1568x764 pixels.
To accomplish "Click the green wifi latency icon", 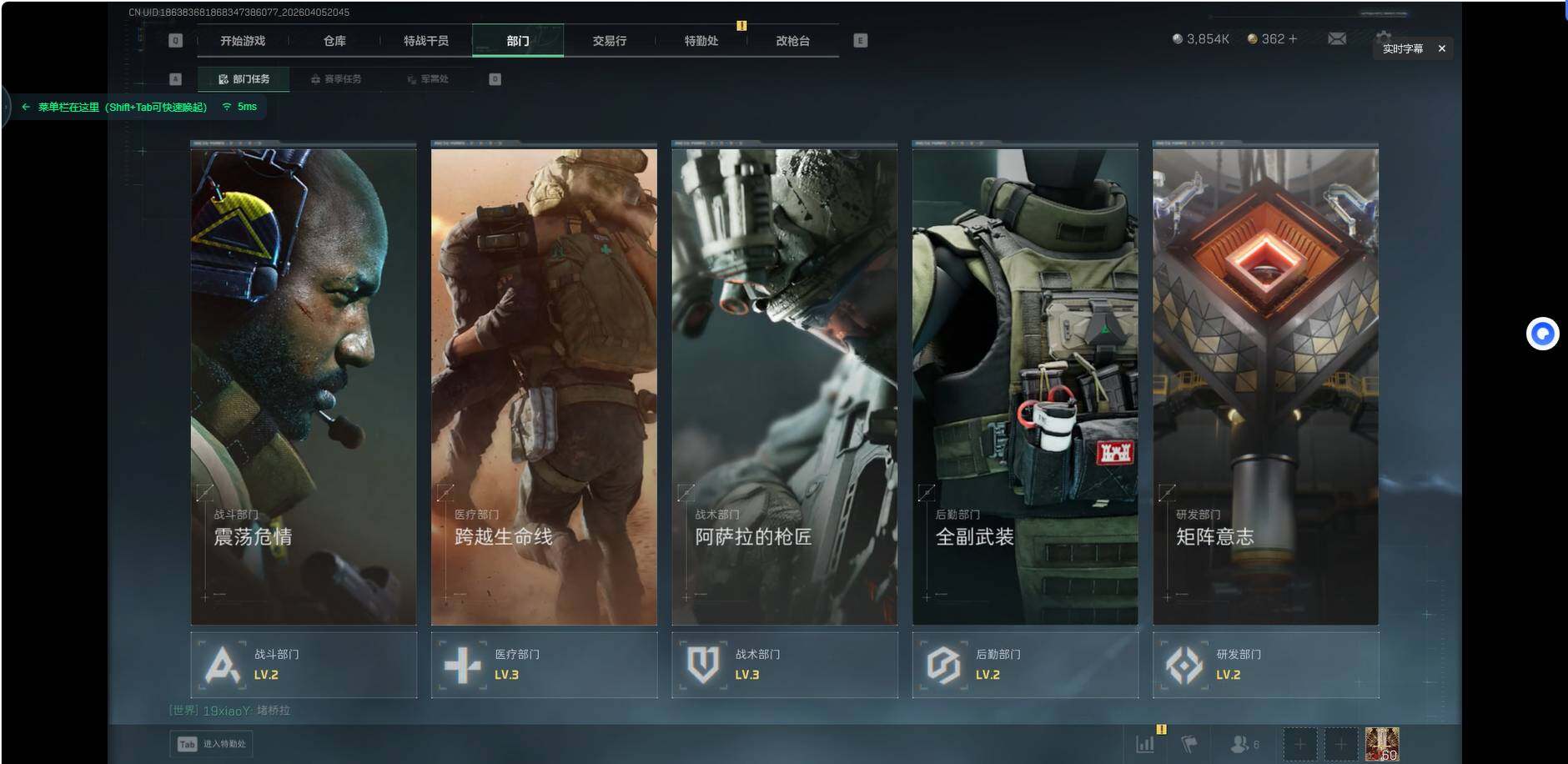I will (227, 107).
